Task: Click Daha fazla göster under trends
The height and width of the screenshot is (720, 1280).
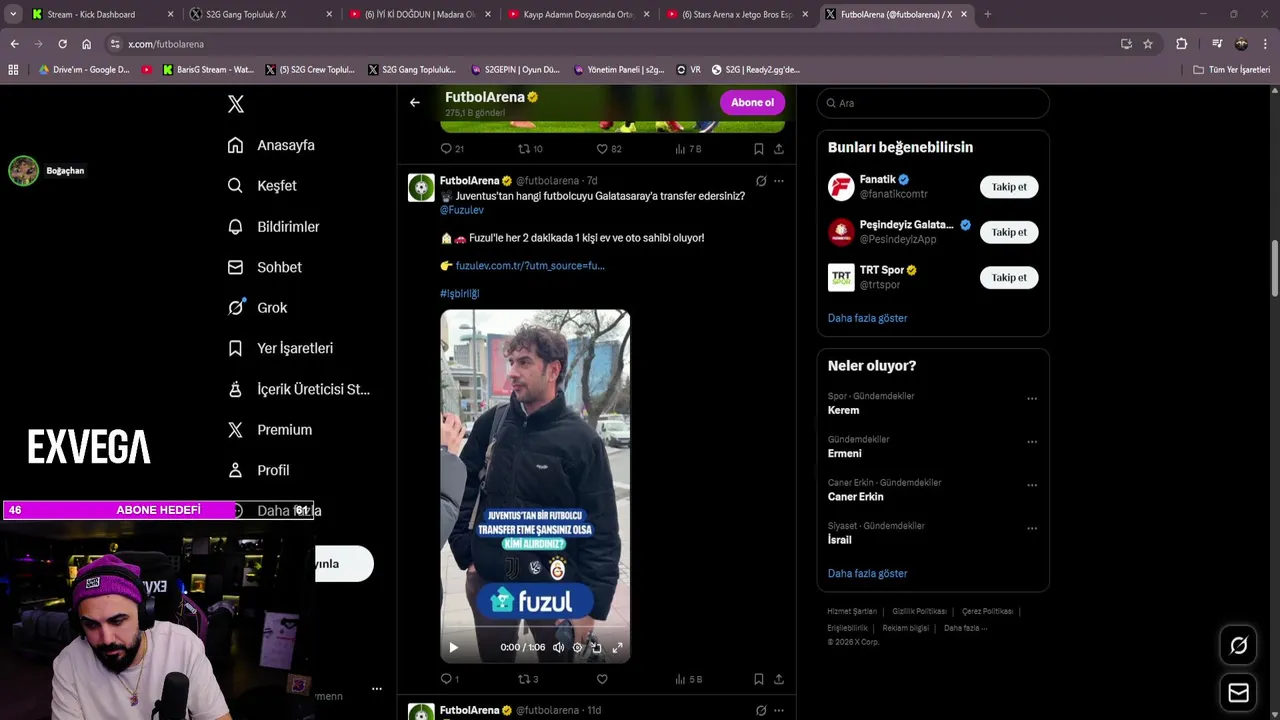Action: (867, 574)
